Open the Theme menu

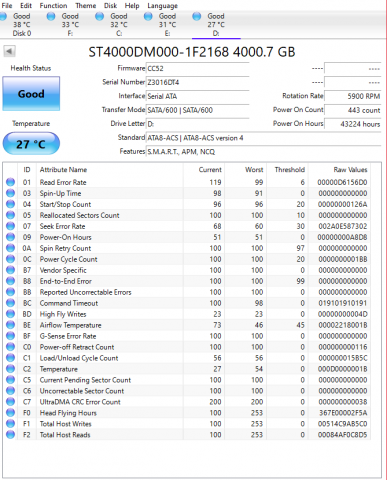(x=86, y=6)
